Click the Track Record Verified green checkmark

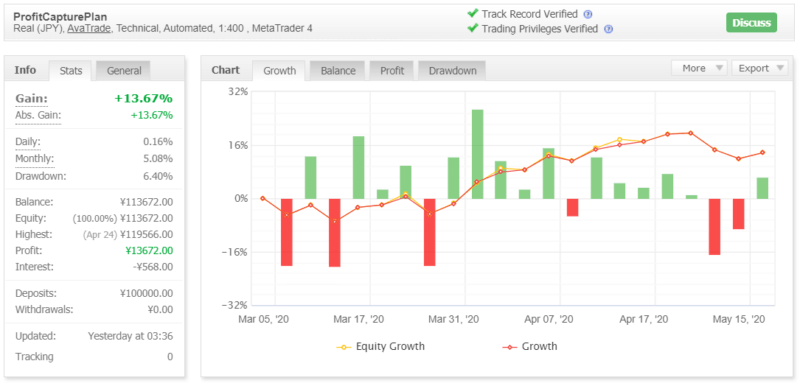coord(473,13)
